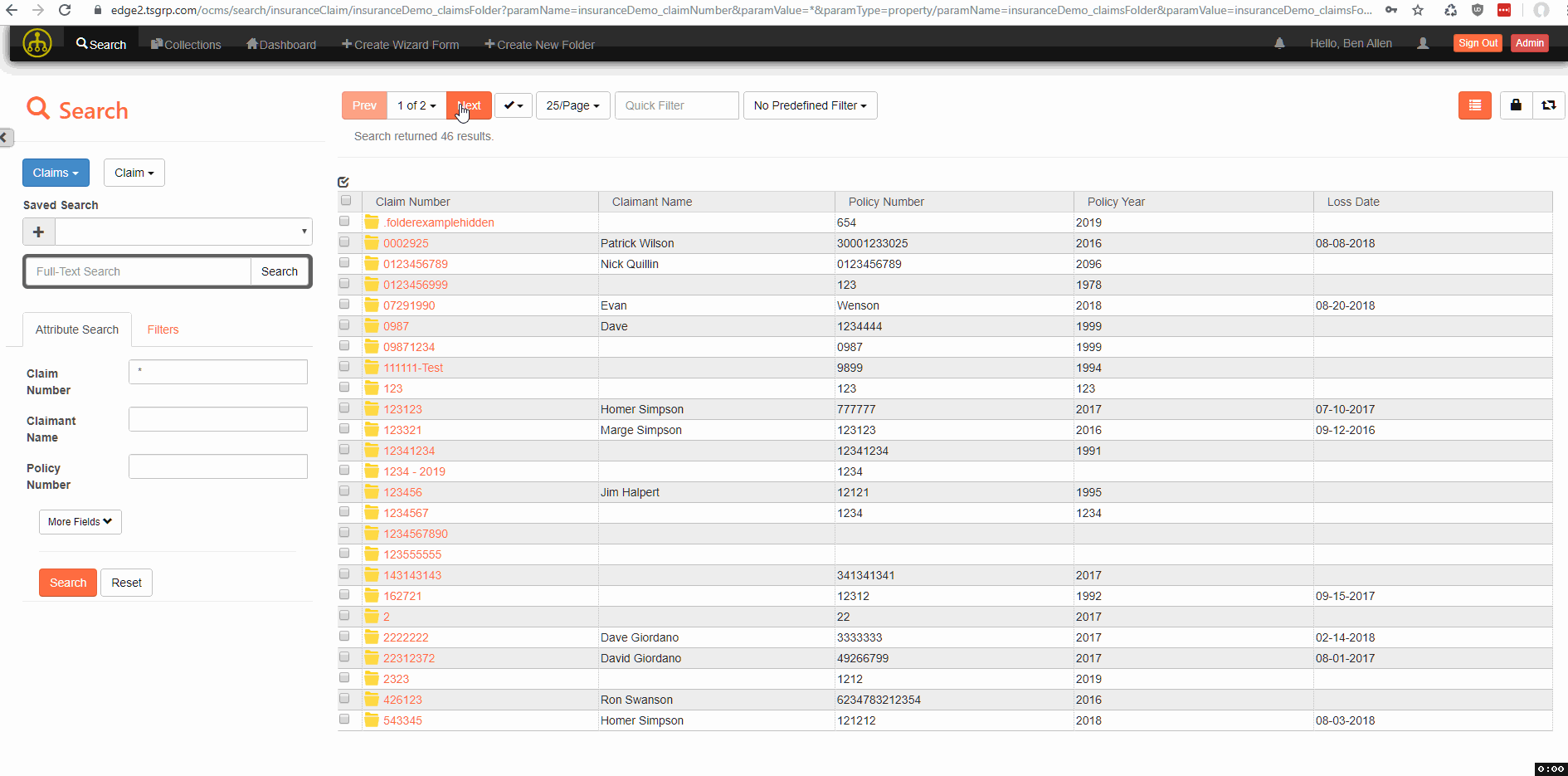The image size is (1568, 776).
Task: Check the row for claim 123321
Action: pyautogui.click(x=344, y=428)
